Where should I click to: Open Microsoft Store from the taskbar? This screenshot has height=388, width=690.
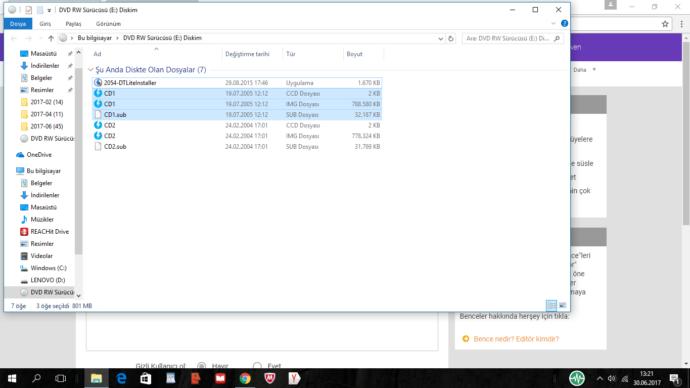pyautogui.click(x=146, y=378)
